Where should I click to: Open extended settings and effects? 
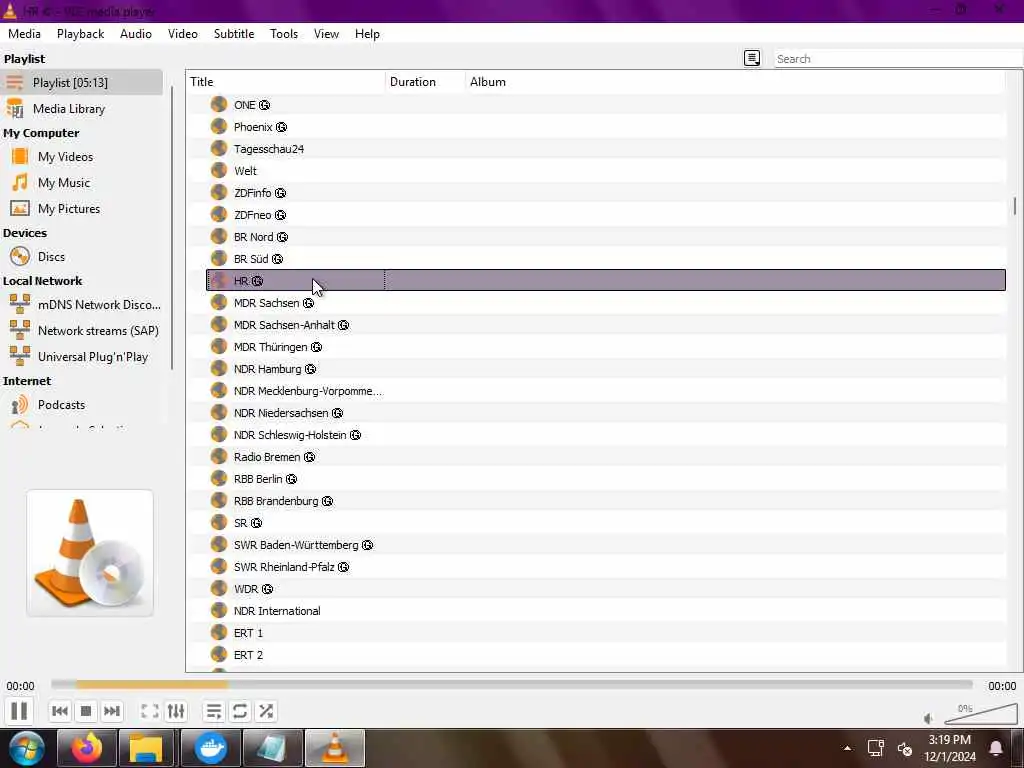tap(176, 711)
